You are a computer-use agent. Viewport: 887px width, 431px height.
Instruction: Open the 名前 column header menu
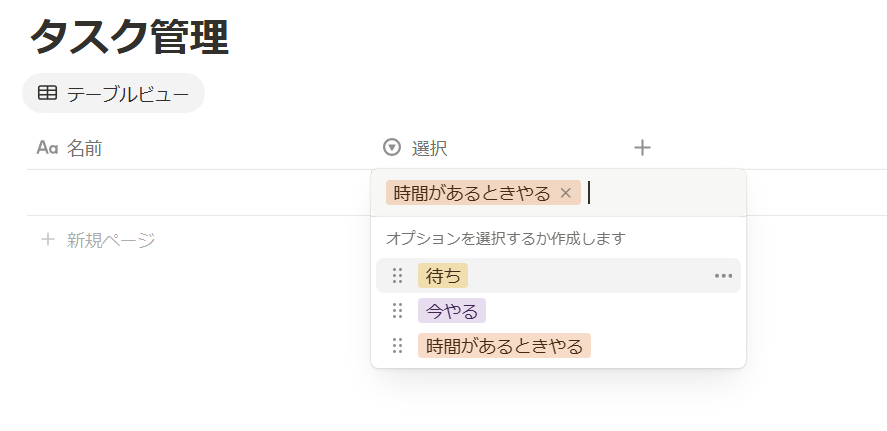pos(84,148)
